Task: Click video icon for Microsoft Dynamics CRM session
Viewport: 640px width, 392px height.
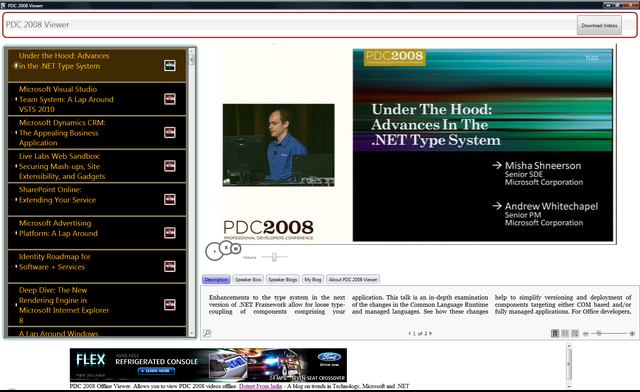Action: [x=170, y=132]
